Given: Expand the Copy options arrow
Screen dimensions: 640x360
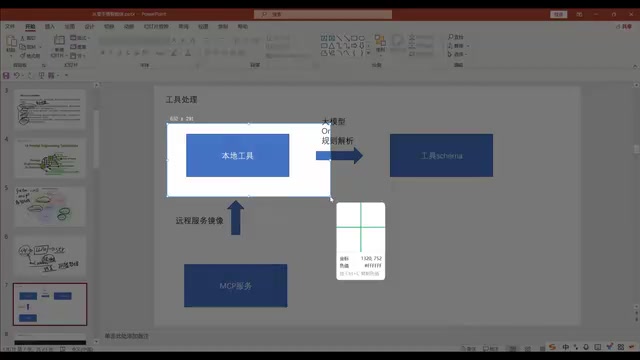Looking at the screenshot, I should (40, 47).
